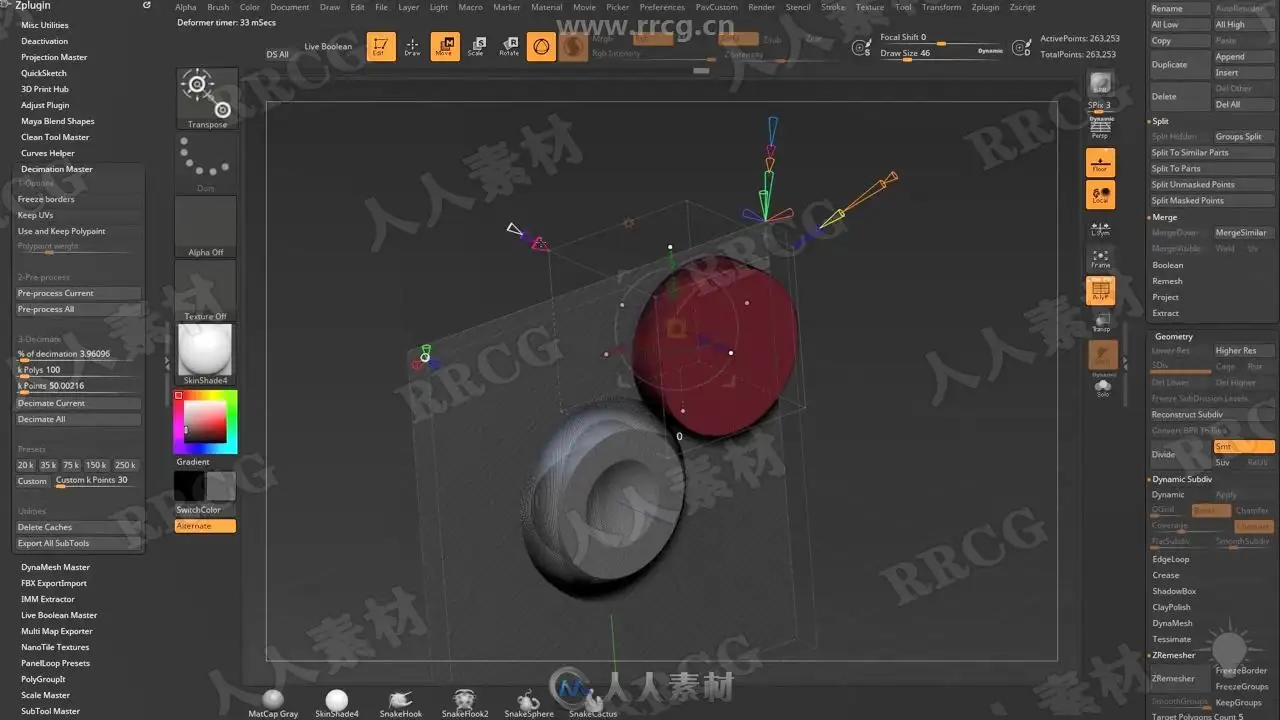Open the Brush menu

coord(218,7)
